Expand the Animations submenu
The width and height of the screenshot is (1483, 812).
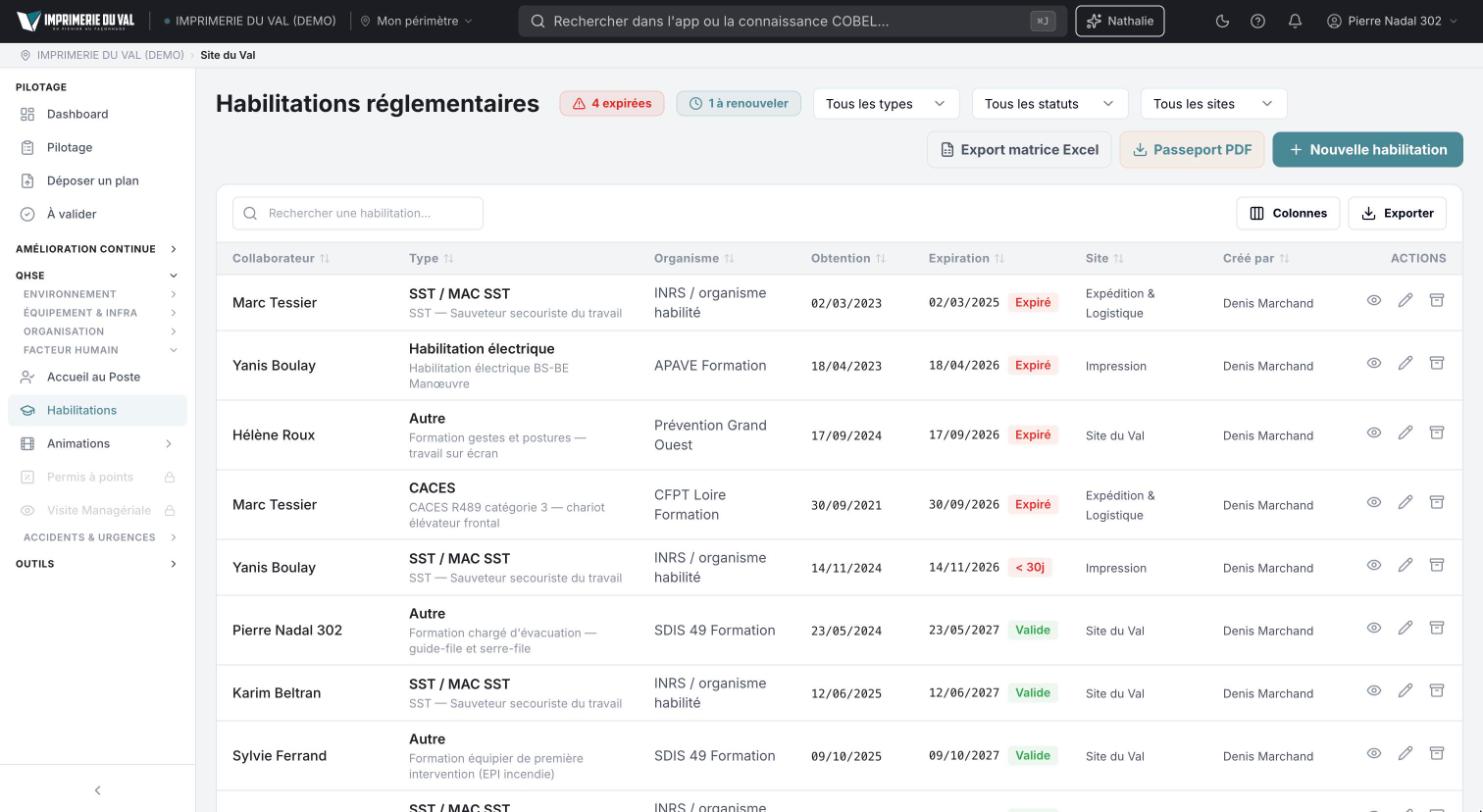(x=97, y=444)
